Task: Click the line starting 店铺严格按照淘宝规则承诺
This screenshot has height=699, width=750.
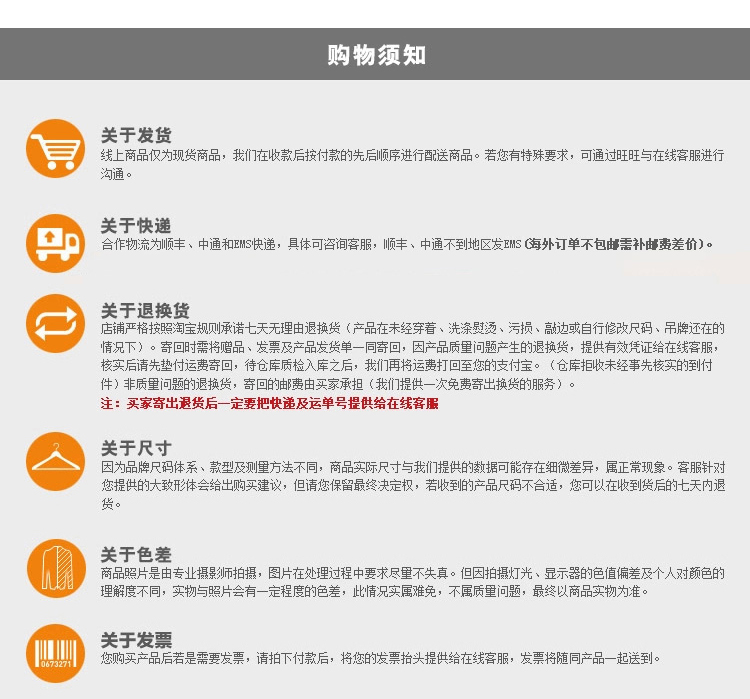Action: click(x=412, y=328)
